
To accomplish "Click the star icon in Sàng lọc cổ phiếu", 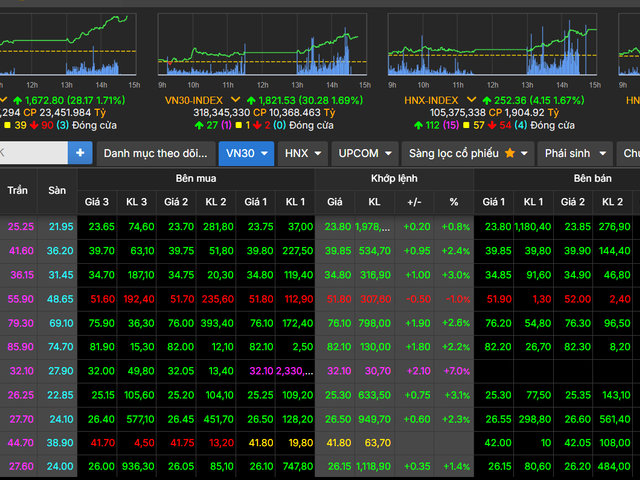I will [510, 153].
